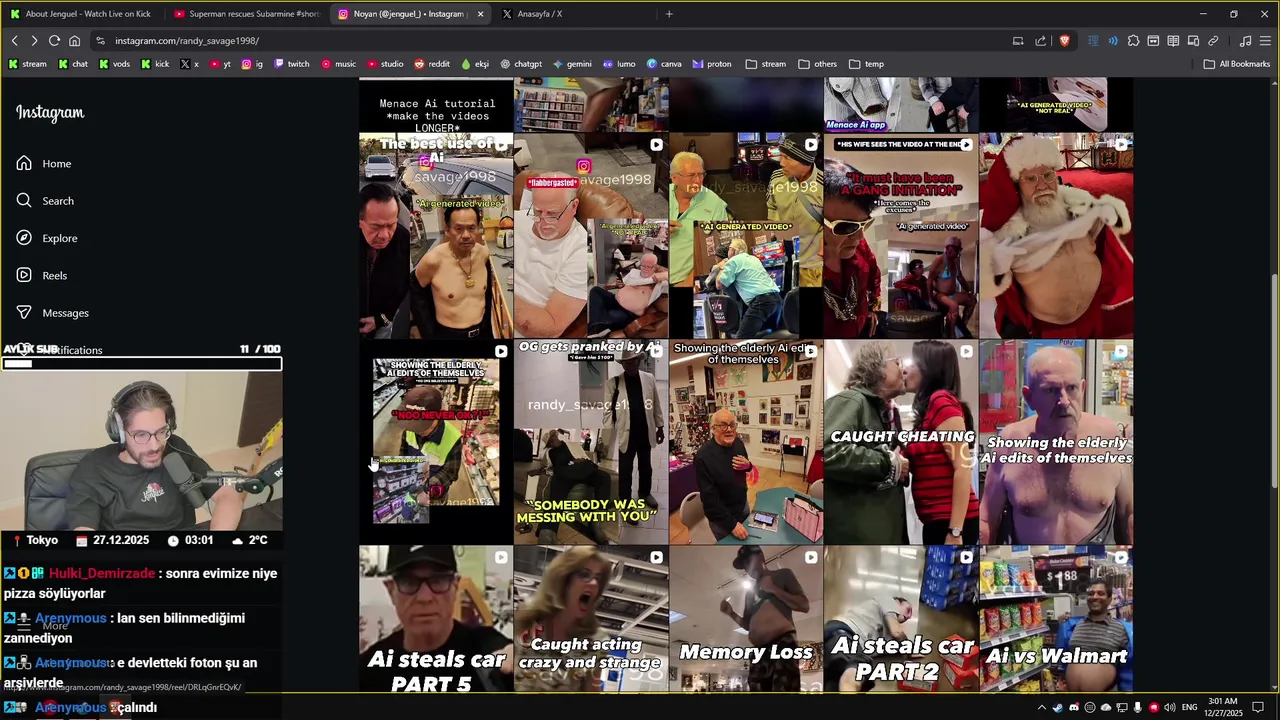Open the 'Memory Loss' reel thumbnail

(746, 619)
